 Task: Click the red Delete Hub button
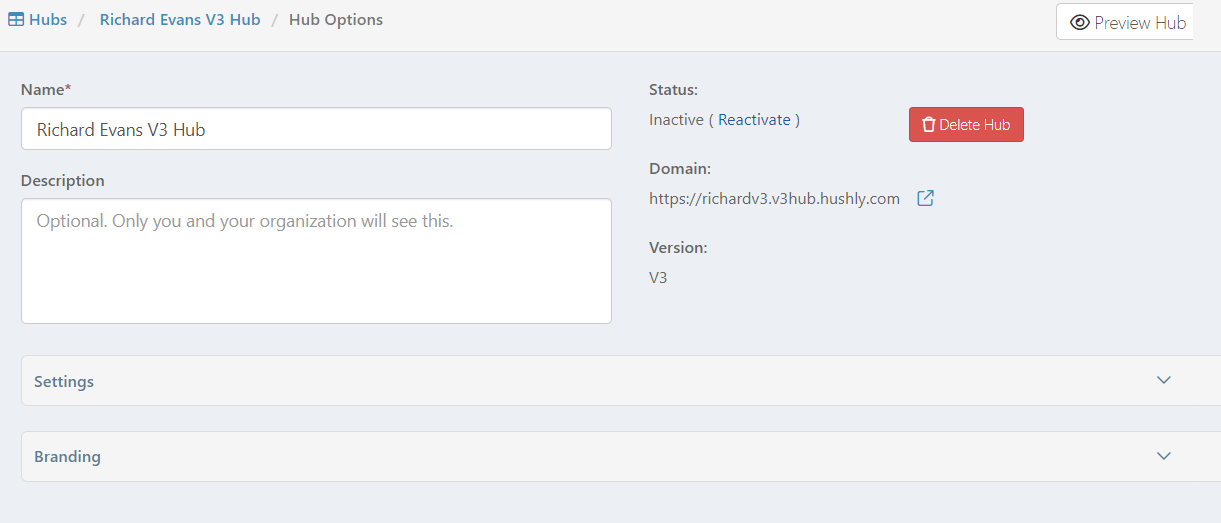pos(966,125)
